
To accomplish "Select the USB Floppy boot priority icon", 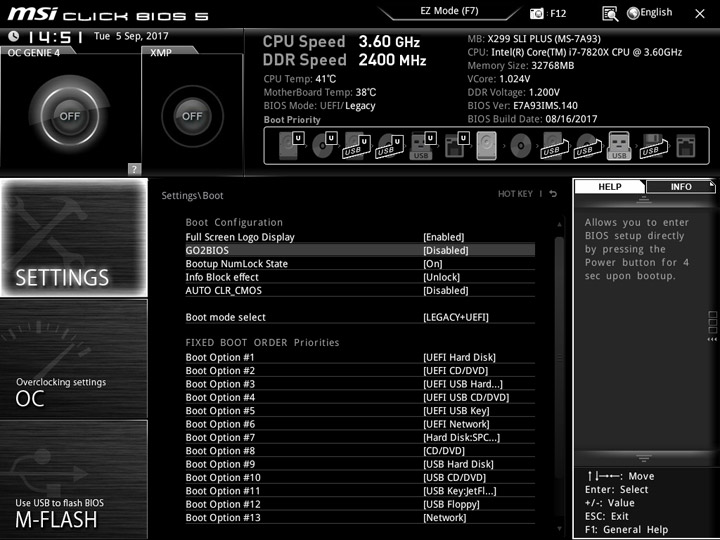I will [654, 146].
